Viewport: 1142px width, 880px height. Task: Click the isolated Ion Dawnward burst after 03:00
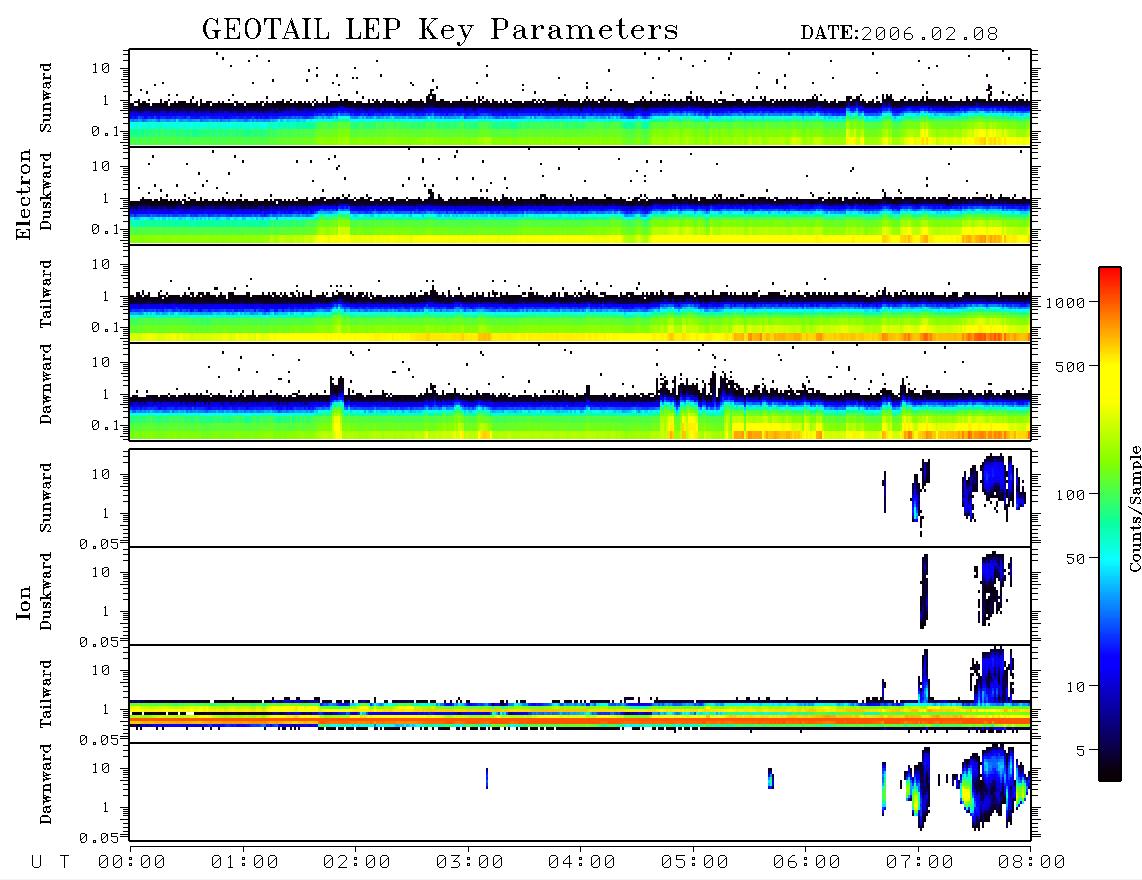(x=487, y=778)
